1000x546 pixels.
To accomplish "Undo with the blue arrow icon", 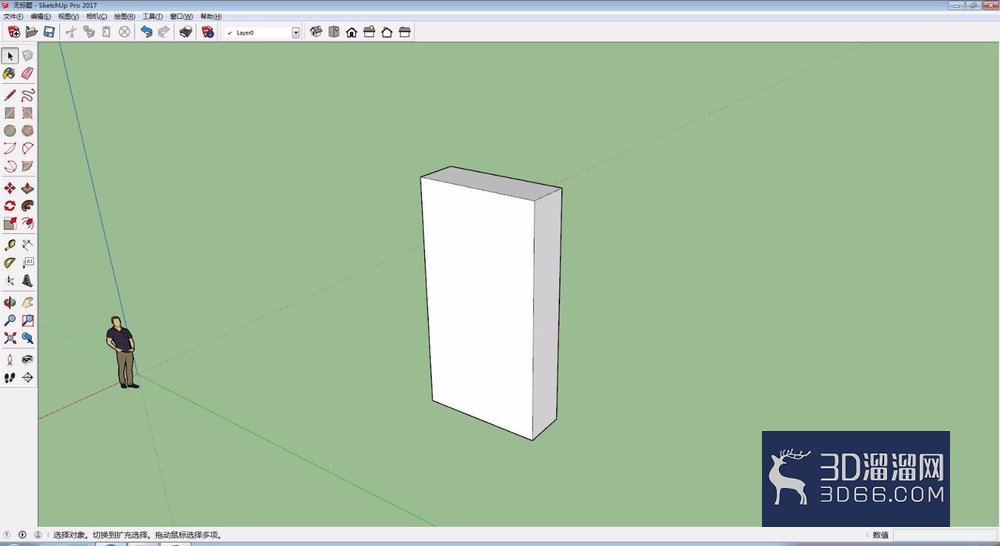I will (x=146, y=32).
